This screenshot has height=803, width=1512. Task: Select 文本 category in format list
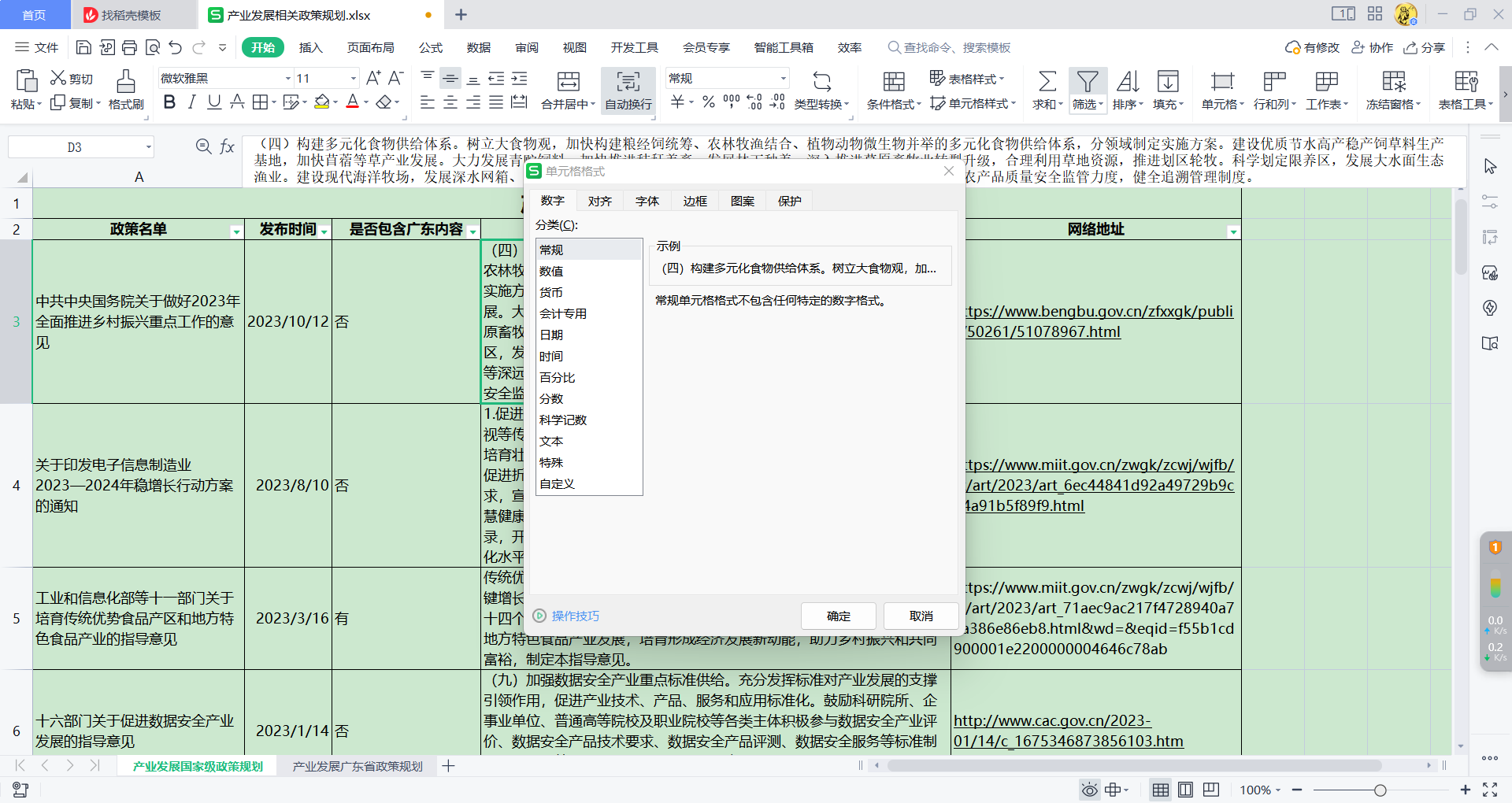click(x=589, y=441)
